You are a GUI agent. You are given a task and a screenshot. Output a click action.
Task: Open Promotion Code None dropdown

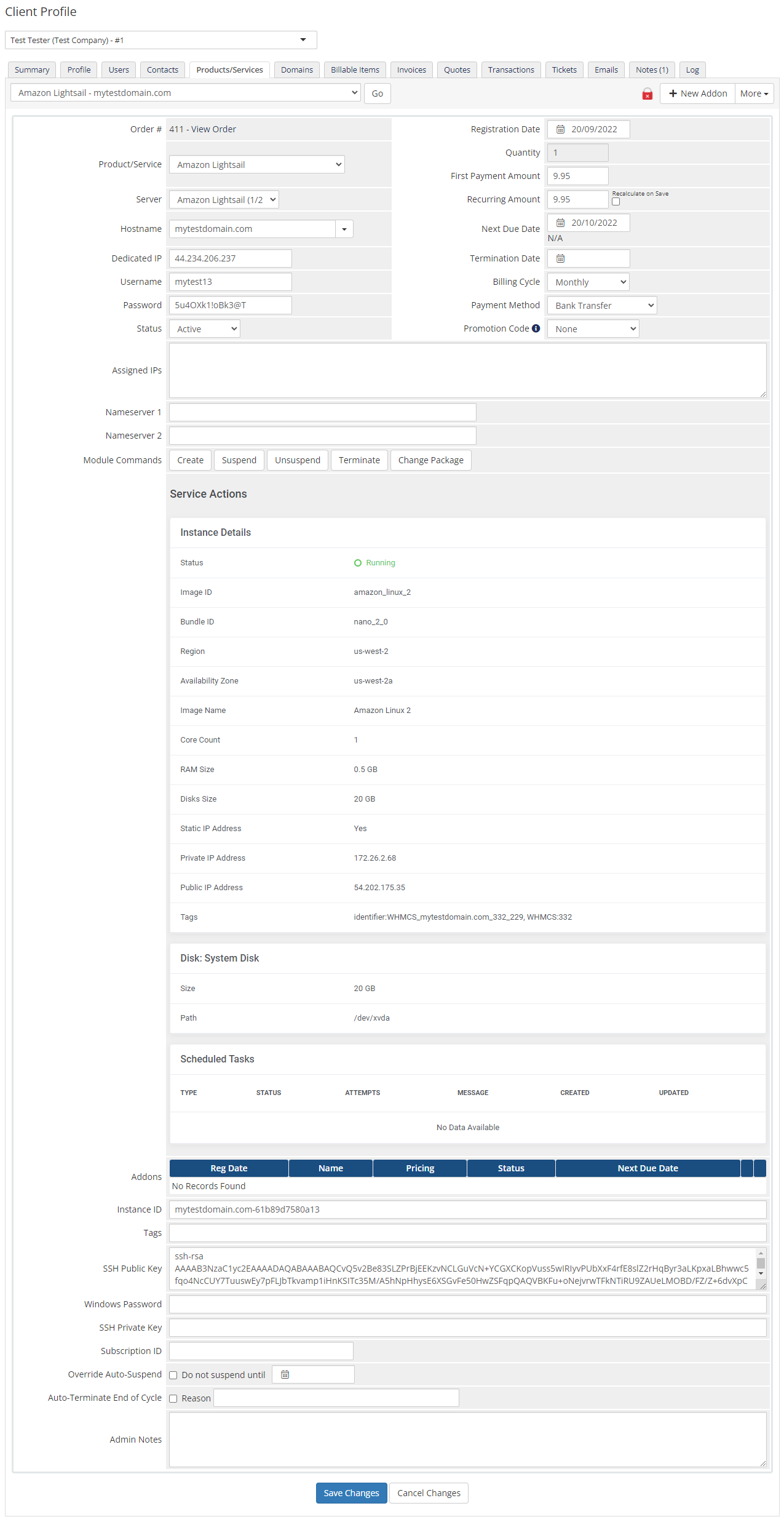point(593,329)
